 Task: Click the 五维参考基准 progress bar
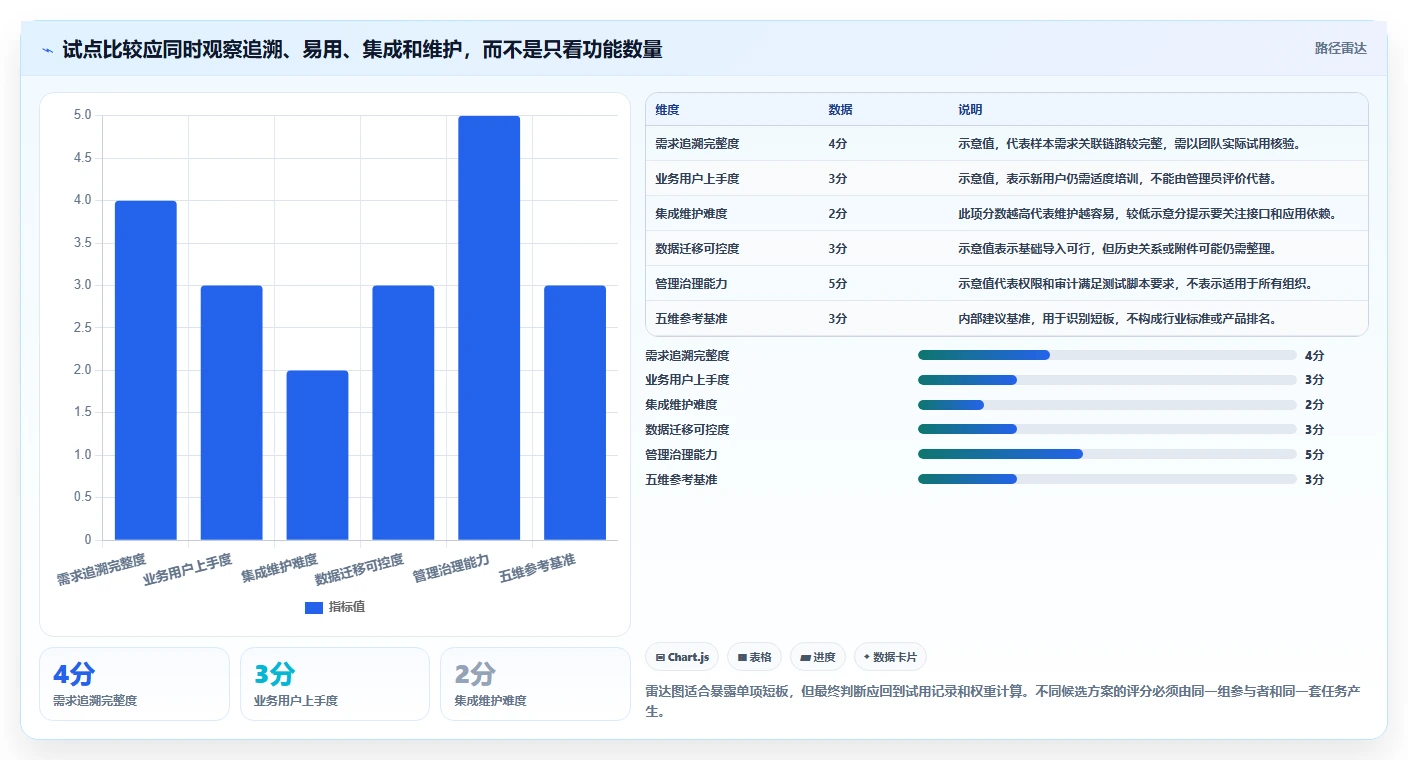(x=1107, y=479)
